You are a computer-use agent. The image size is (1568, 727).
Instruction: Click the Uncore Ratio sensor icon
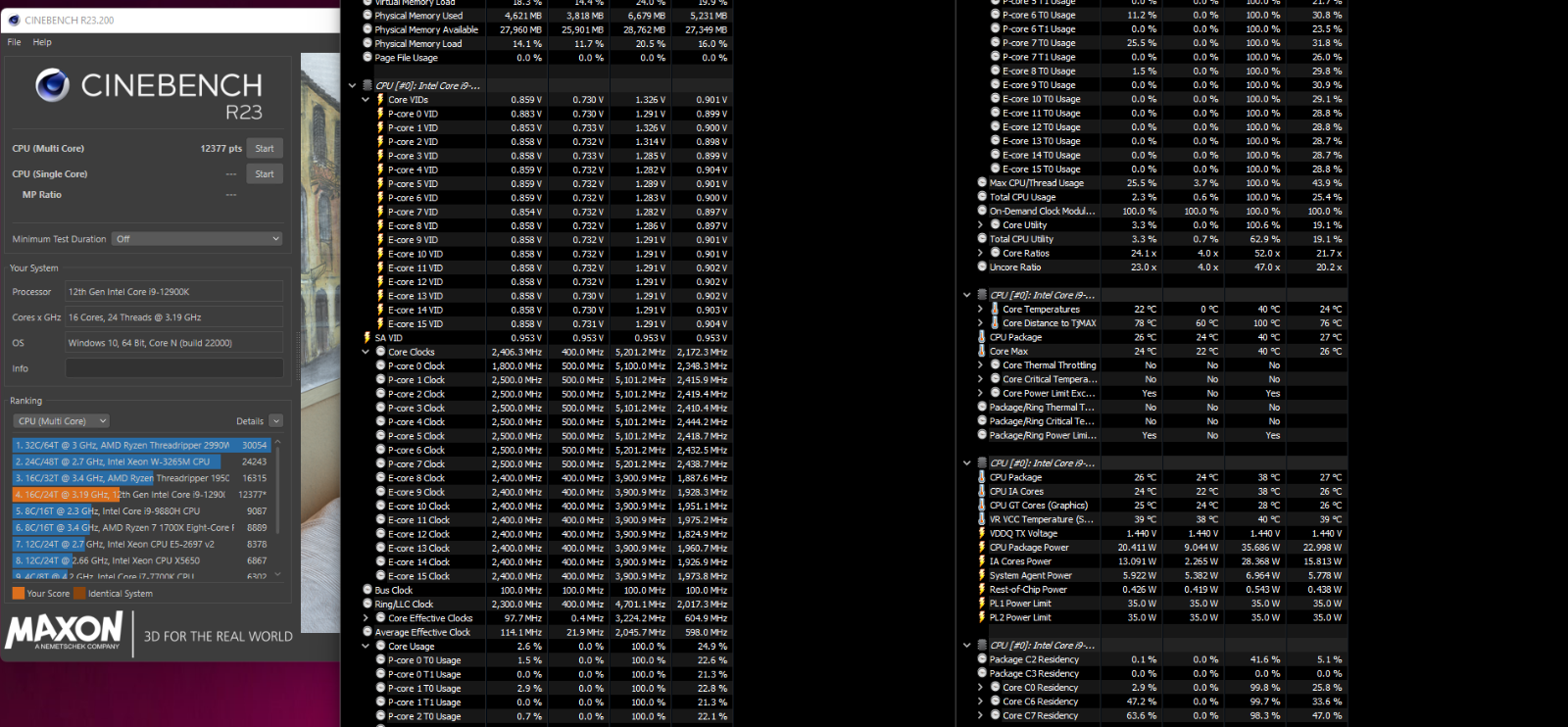pos(982,267)
